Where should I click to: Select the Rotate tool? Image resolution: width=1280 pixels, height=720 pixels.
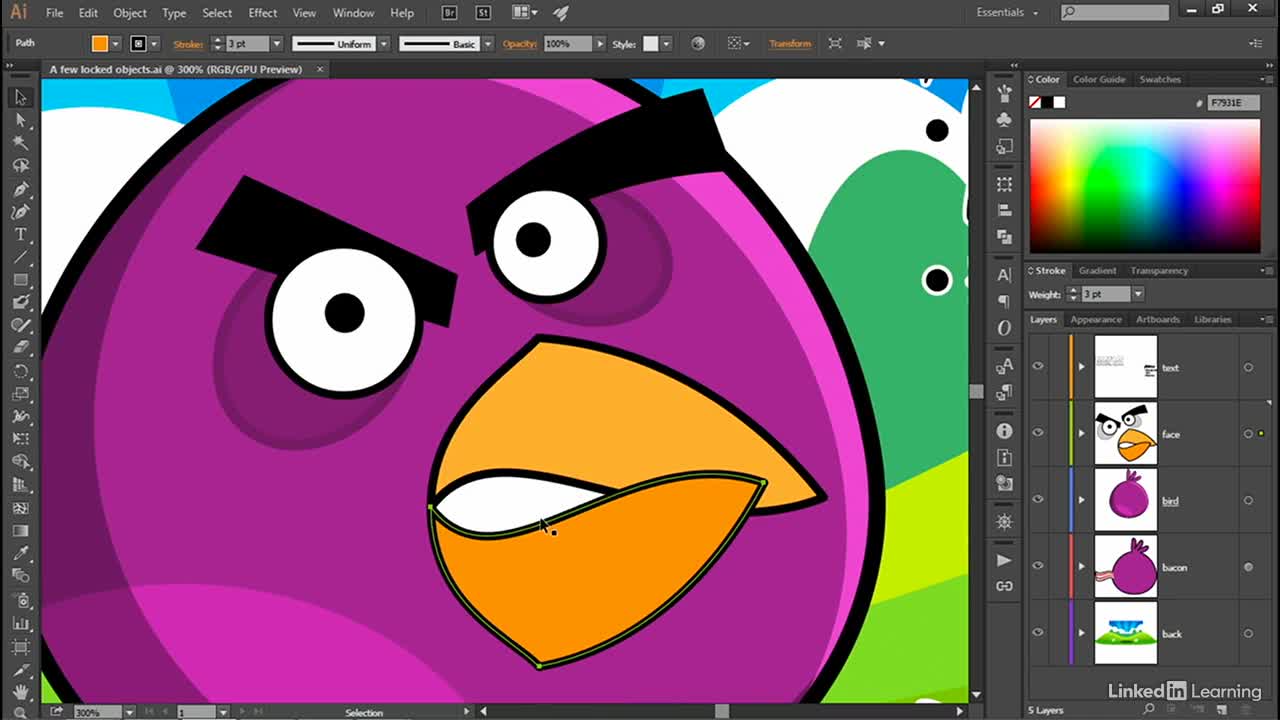tap(20, 370)
